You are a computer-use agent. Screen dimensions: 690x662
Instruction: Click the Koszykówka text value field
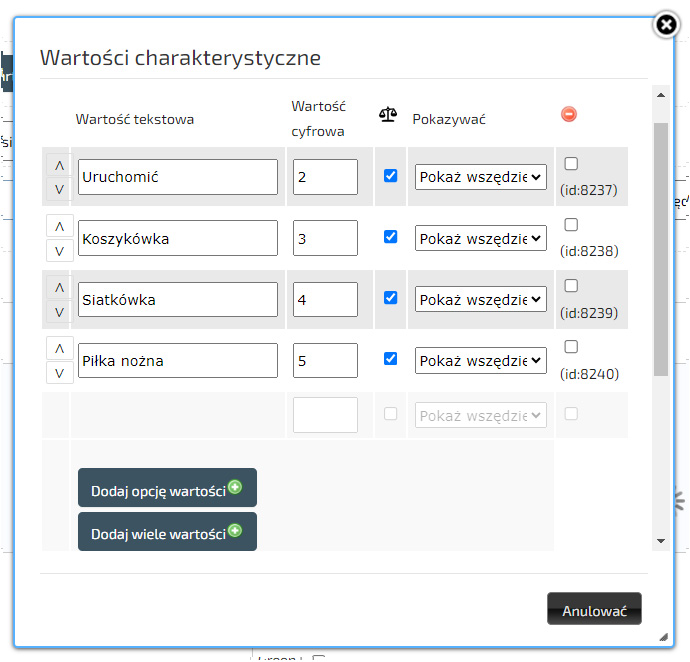[177, 239]
